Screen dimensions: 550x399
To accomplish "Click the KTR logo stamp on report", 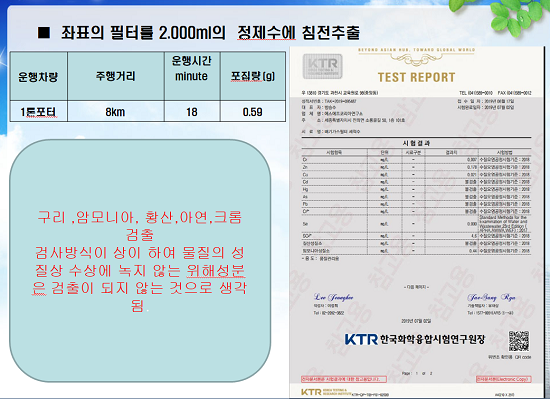I will point(322,66).
